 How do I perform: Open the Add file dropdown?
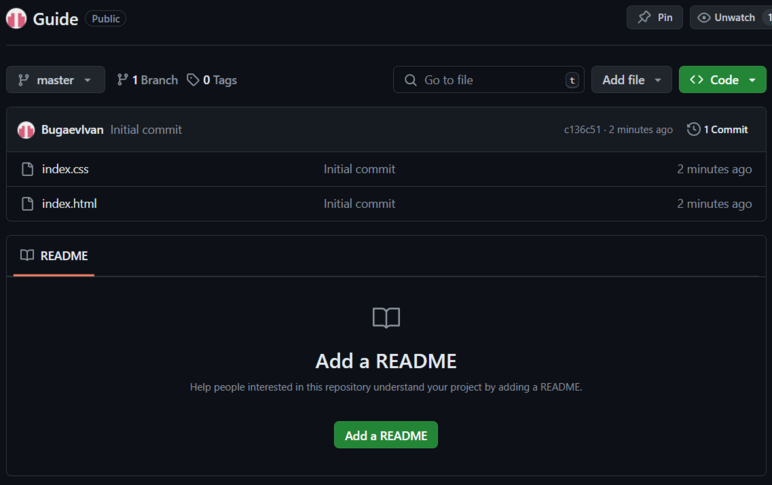pyautogui.click(x=631, y=80)
